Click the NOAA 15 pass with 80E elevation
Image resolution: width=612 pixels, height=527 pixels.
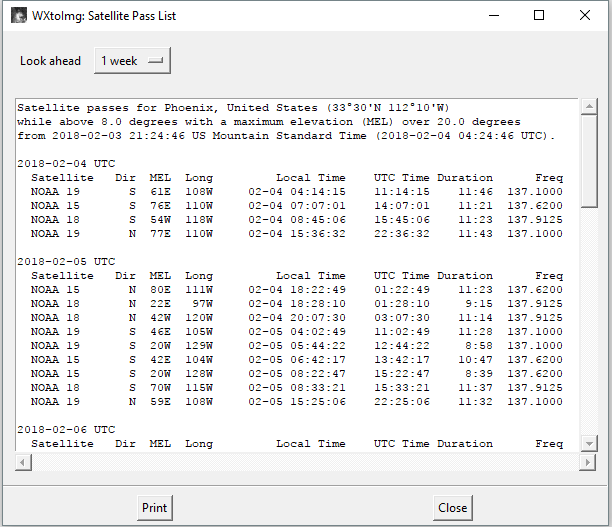click(x=297, y=290)
